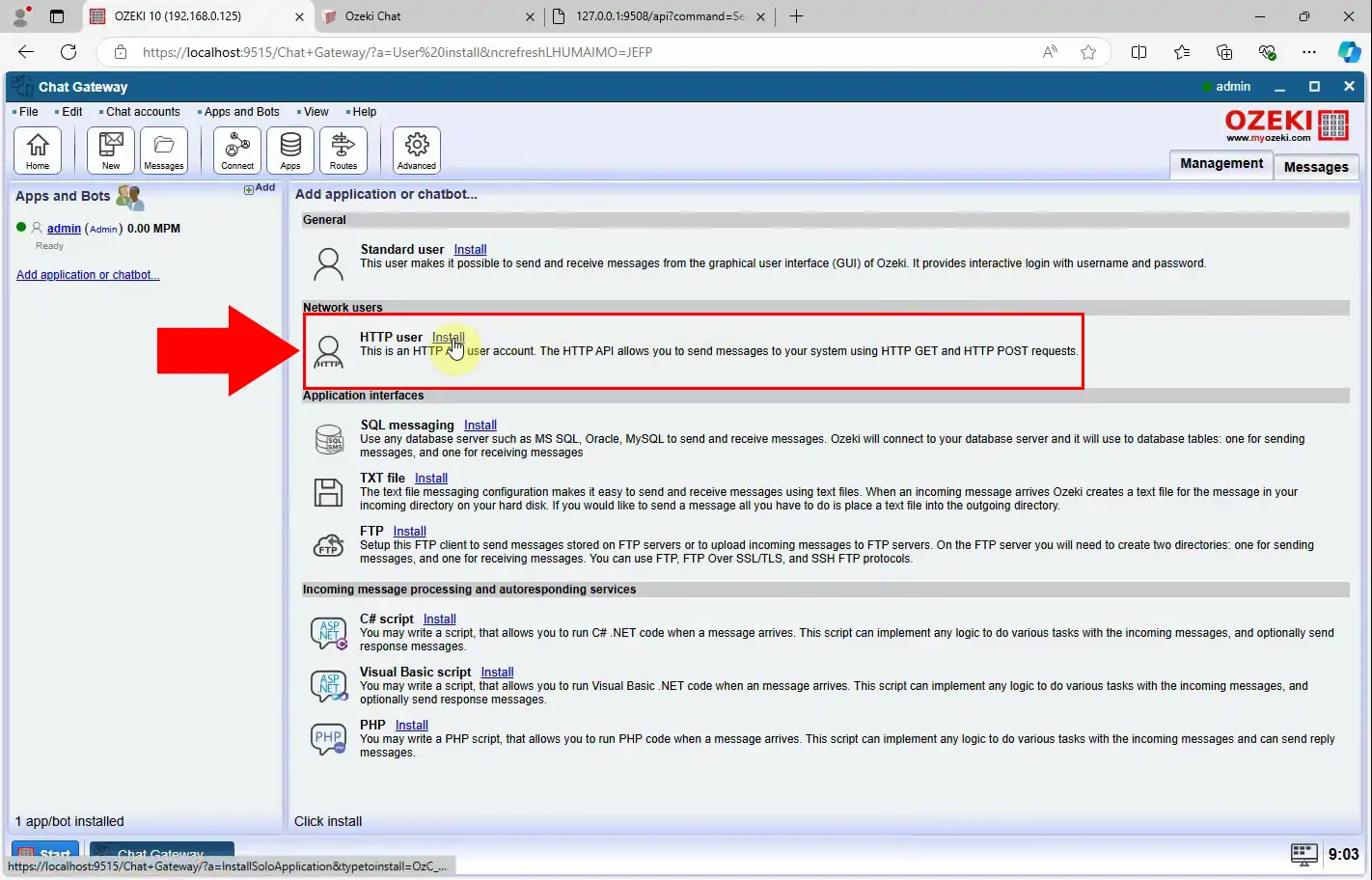This screenshot has width=1372, height=880.
Task: Click the C# script ASP.NET icon
Action: 329,633
